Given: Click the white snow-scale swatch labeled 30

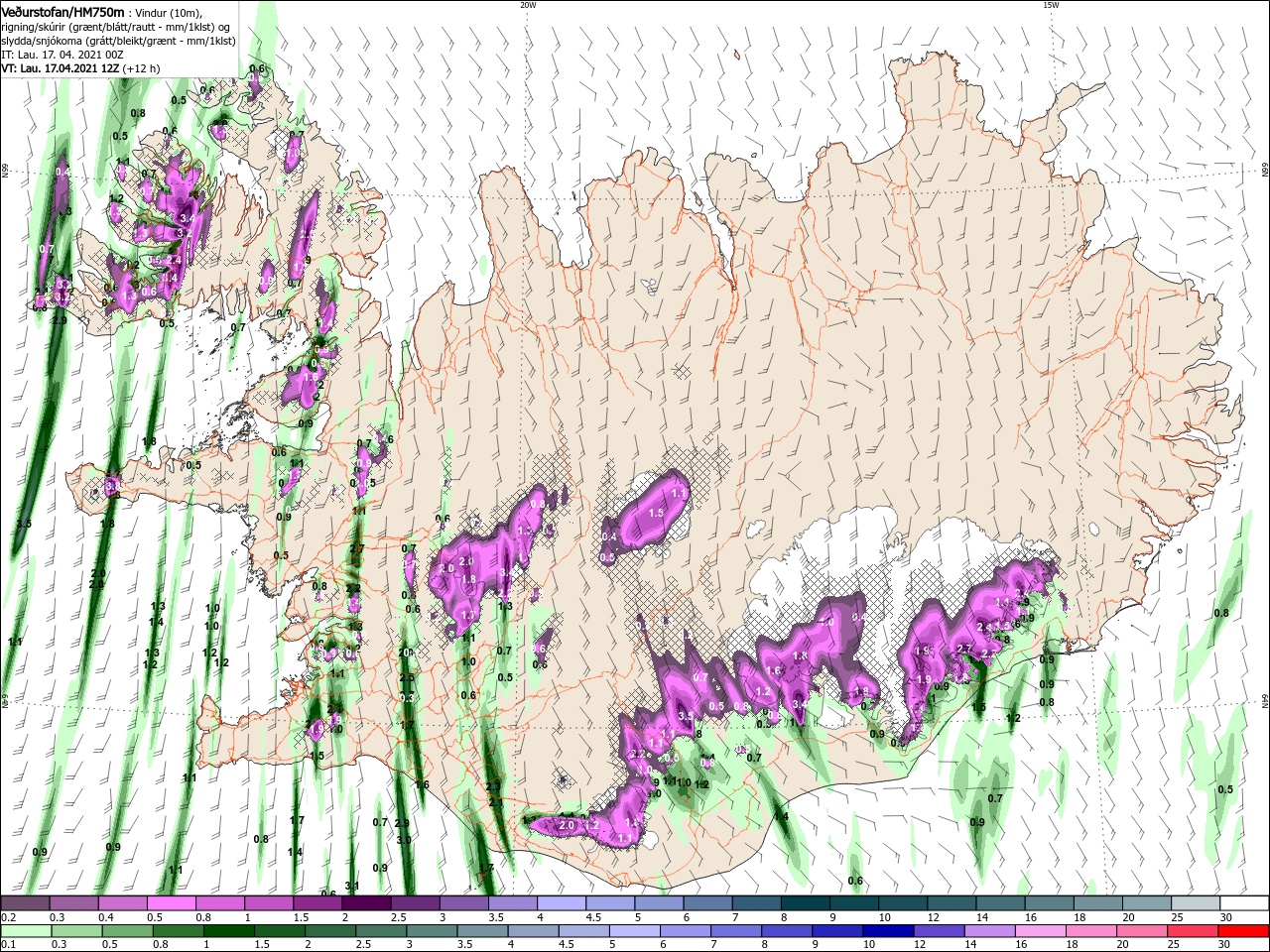Looking at the screenshot, I should point(1244,904).
